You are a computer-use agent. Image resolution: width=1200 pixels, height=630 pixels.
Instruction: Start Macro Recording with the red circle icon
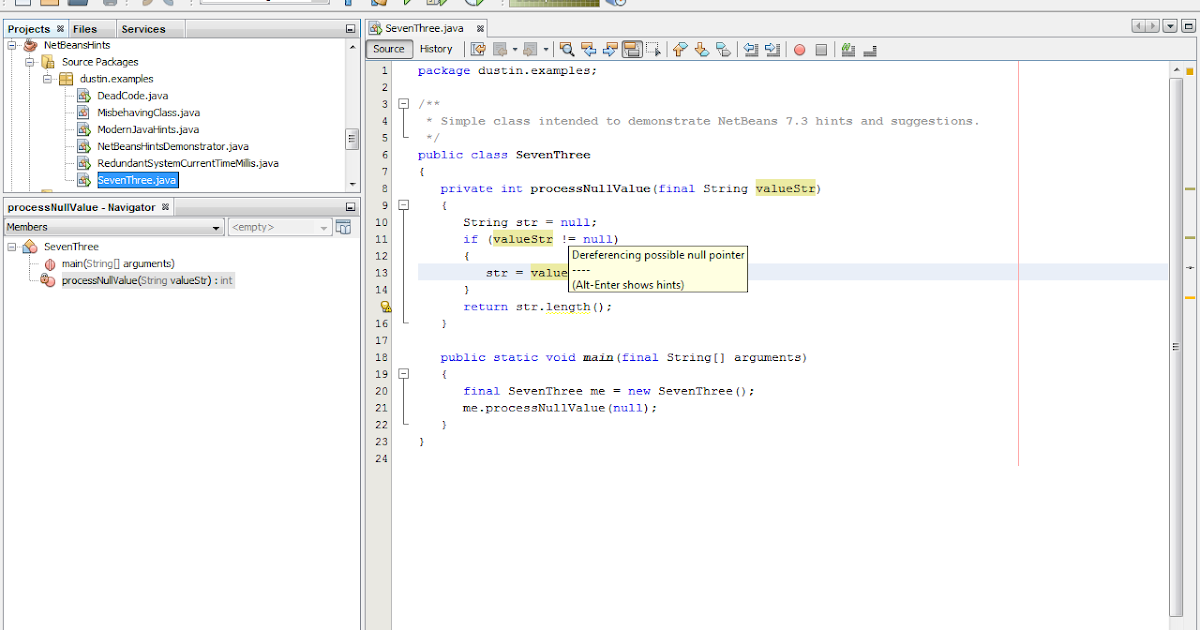click(799, 49)
